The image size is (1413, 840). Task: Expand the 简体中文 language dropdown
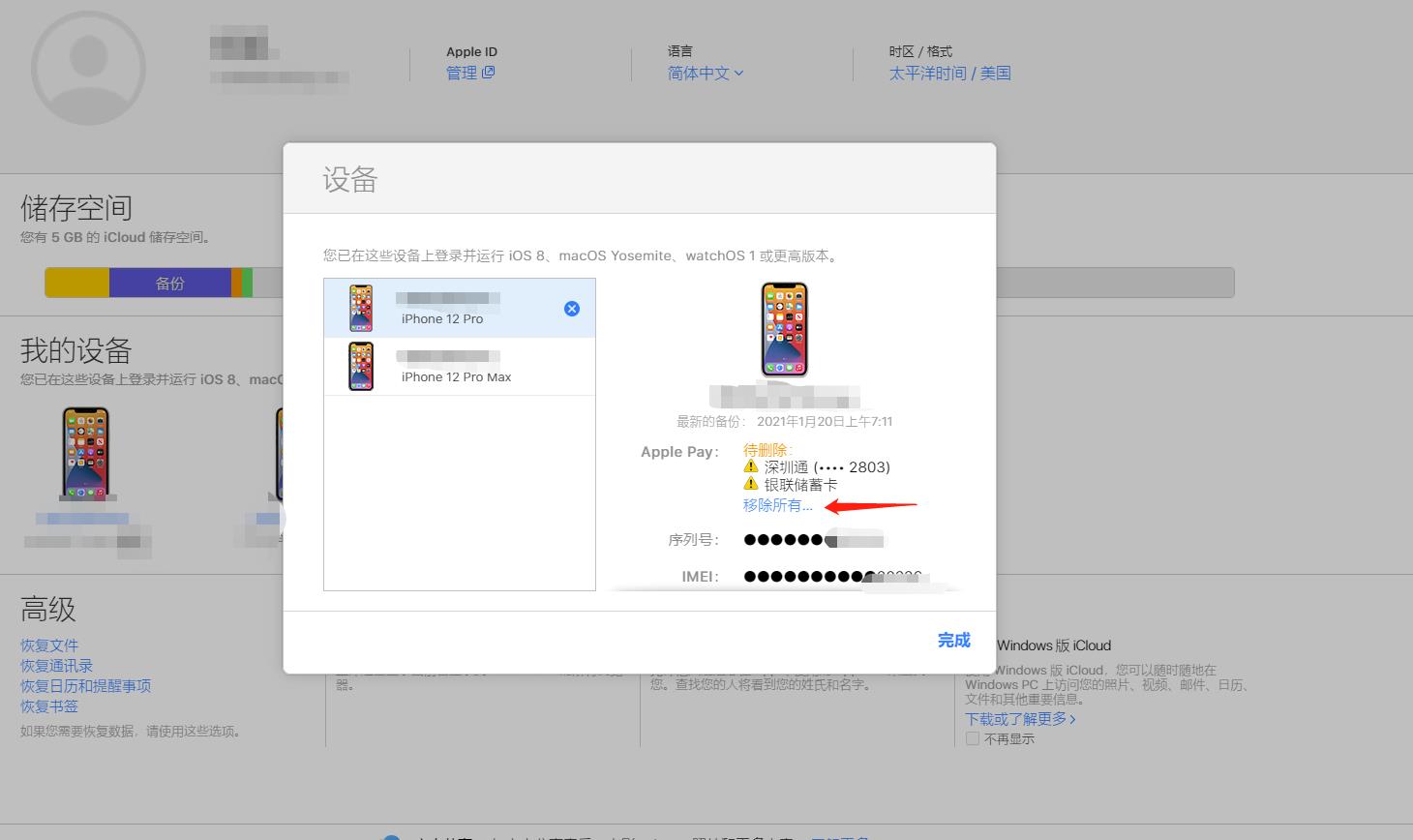(x=705, y=73)
